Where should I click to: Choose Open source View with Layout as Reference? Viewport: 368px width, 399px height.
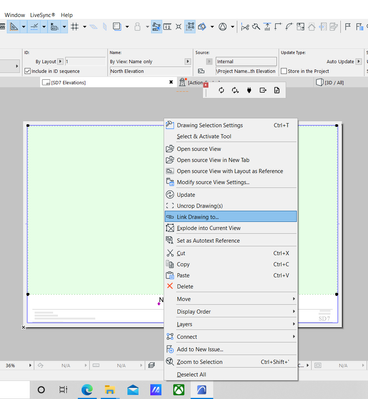[x=231, y=171]
